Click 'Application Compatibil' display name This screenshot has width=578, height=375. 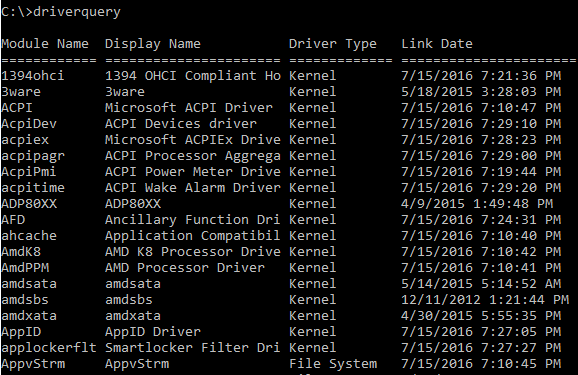pyautogui.click(x=192, y=236)
